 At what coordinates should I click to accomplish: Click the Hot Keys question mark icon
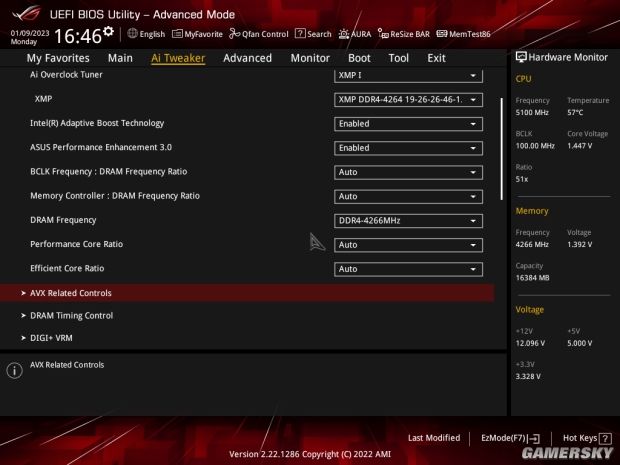(x=605, y=439)
